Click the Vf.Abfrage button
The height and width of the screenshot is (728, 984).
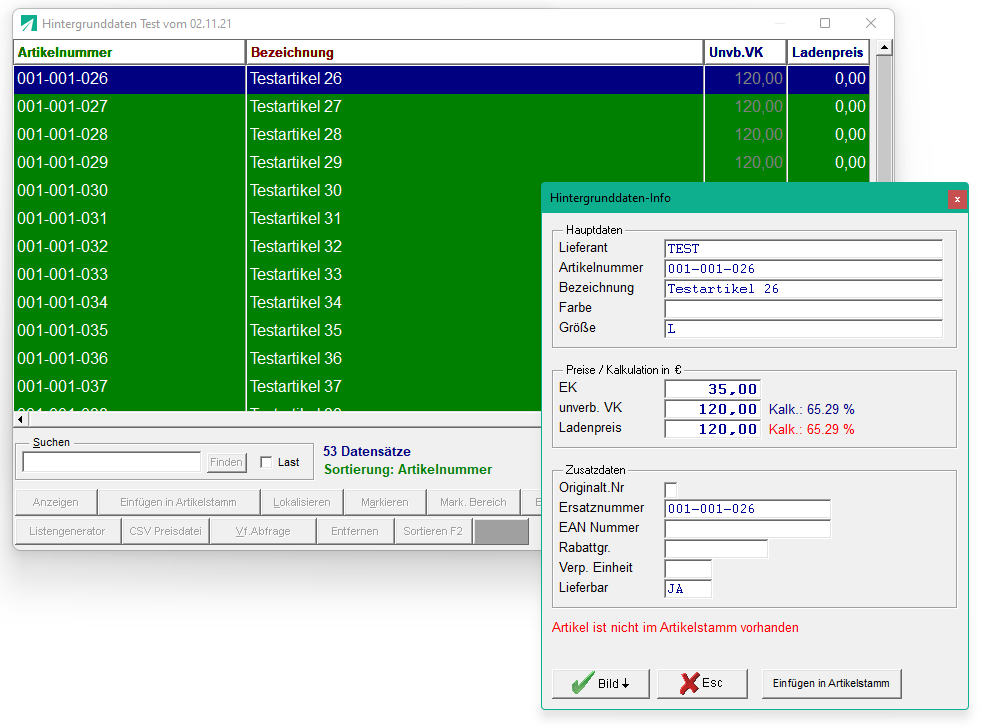pyautogui.click(x=263, y=531)
